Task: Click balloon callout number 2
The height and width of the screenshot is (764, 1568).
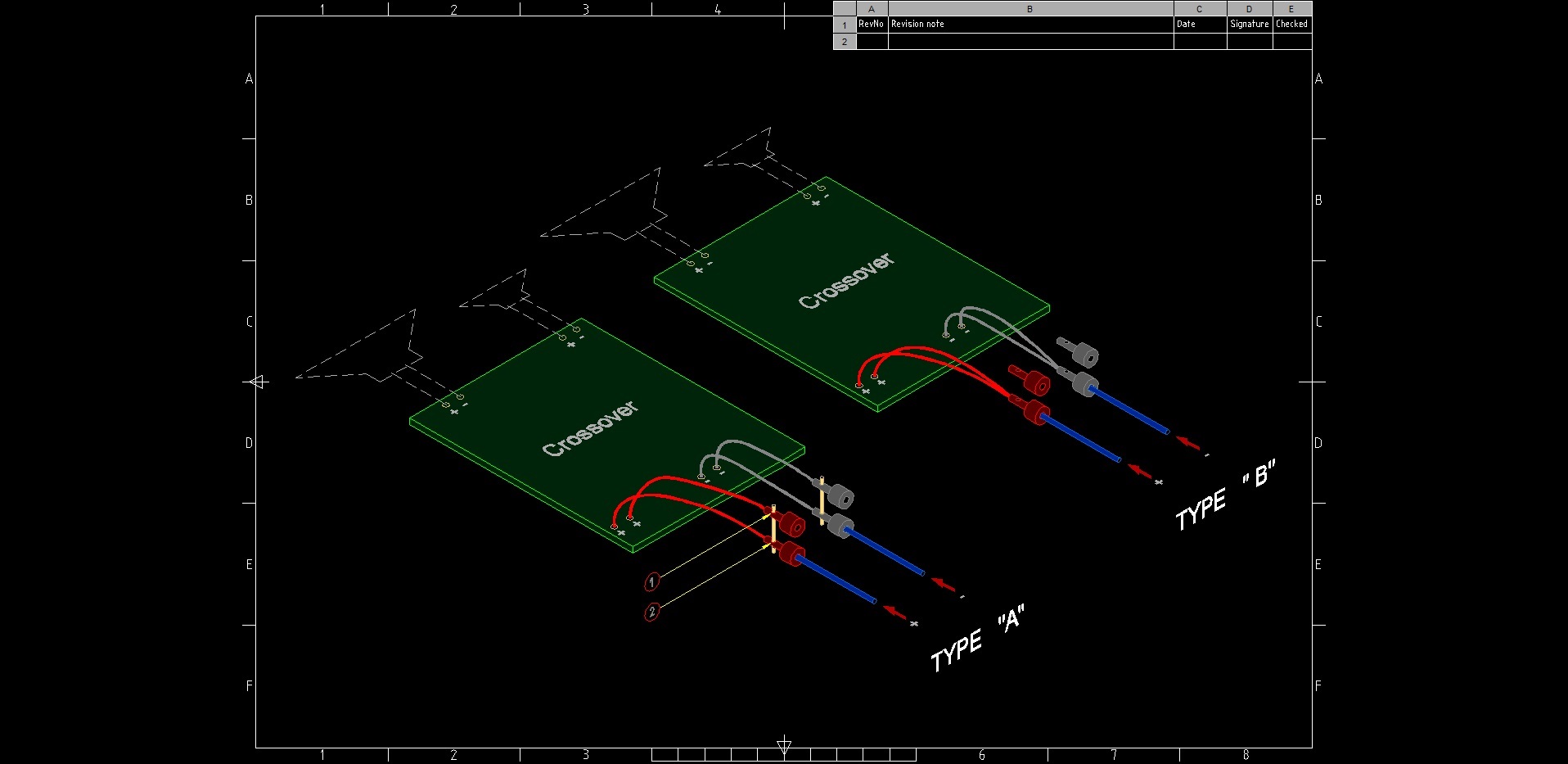Action: pyautogui.click(x=651, y=612)
